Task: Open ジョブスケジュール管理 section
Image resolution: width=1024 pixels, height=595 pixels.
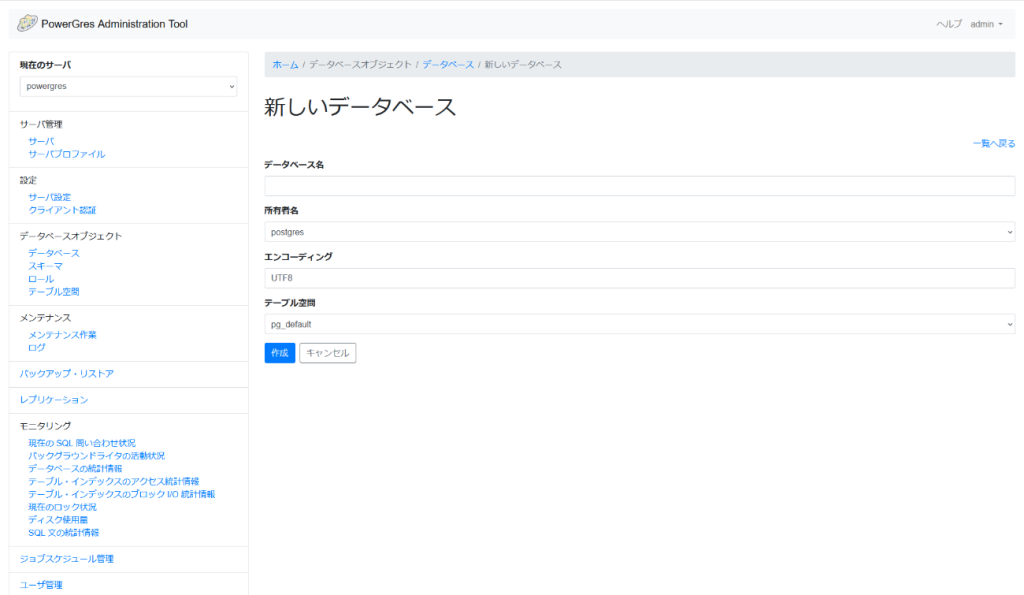Action: (67, 559)
